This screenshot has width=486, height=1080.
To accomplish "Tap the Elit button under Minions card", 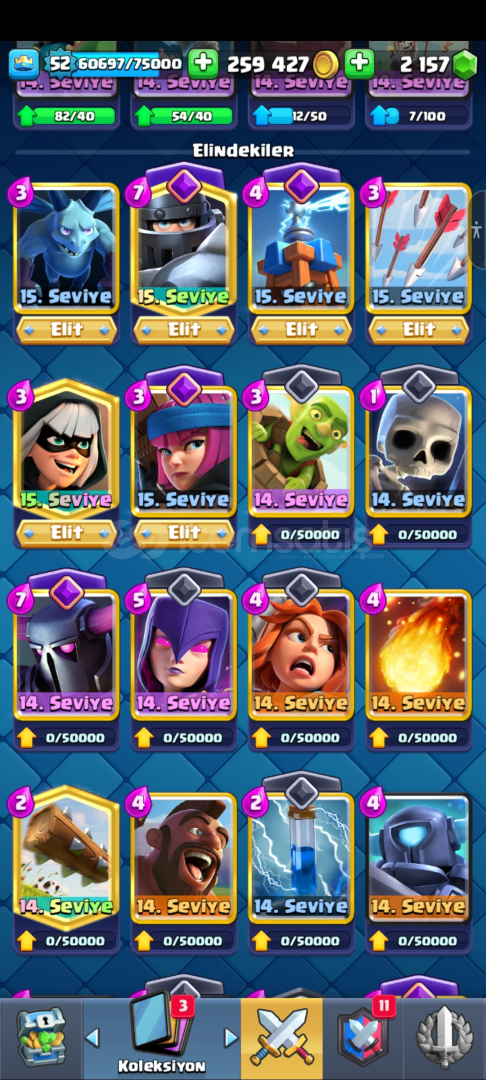I will [67, 330].
